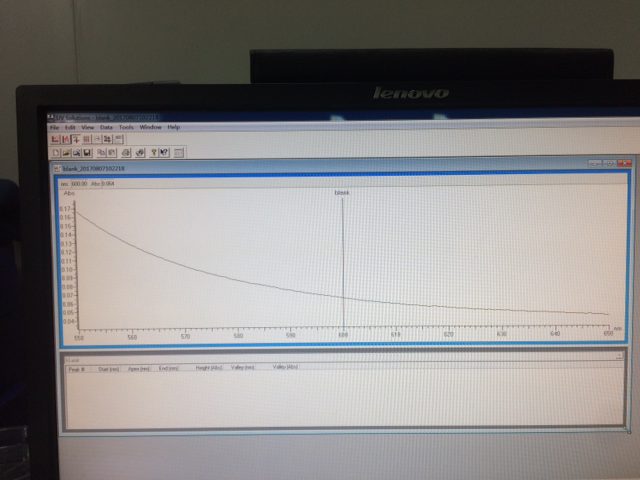Viewport: 640px width, 480px height.
Task: Minimize the blank_20170807102218 child window
Action: [594, 163]
